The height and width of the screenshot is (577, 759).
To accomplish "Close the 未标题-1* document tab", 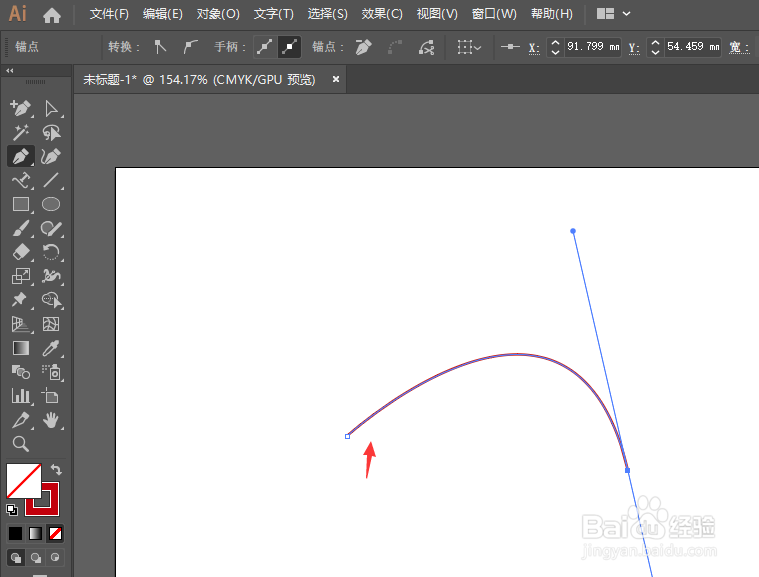I will (x=336, y=79).
